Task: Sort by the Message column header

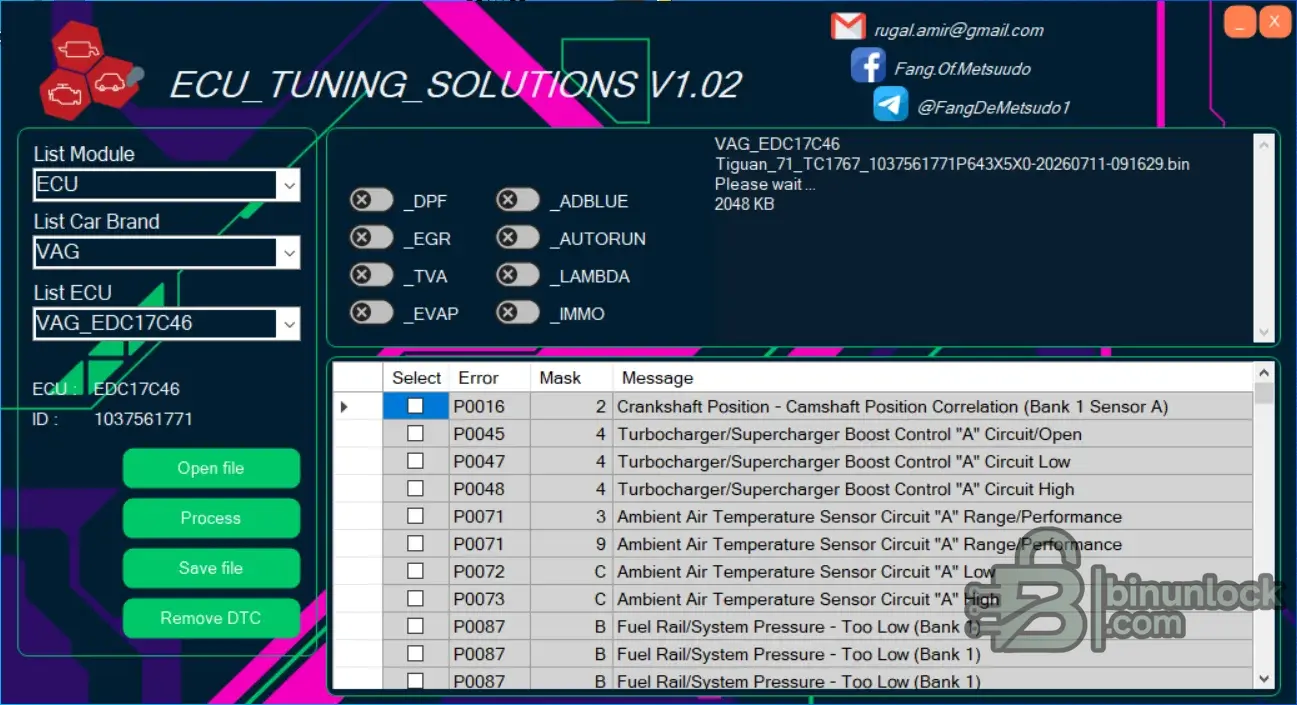Action: [x=932, y=377]
